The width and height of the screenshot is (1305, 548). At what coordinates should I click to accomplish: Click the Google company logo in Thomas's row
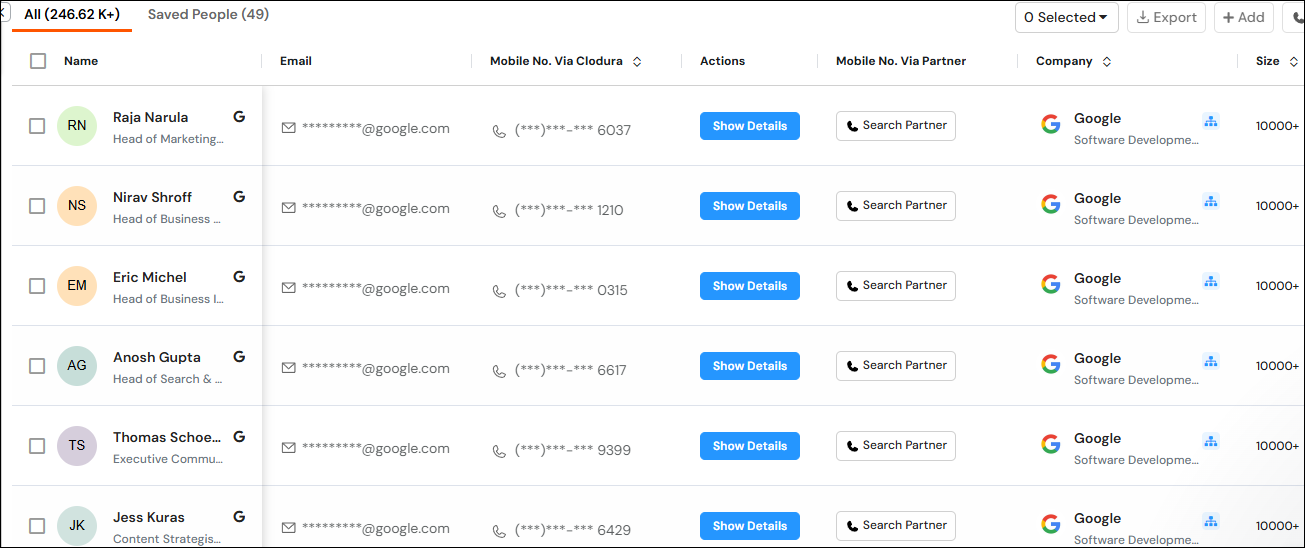pos(1050,444)
